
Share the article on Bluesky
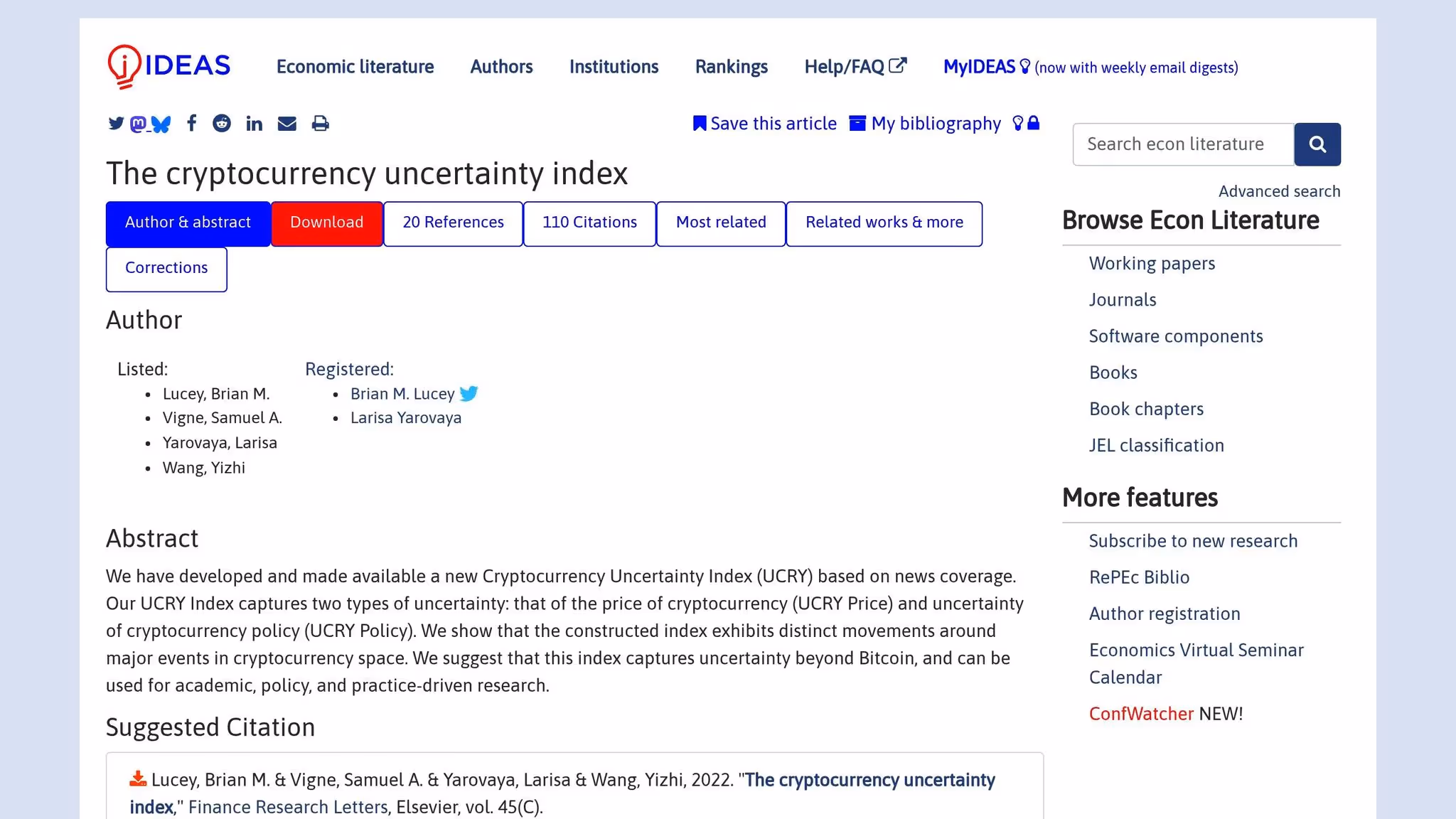(162, 124)
